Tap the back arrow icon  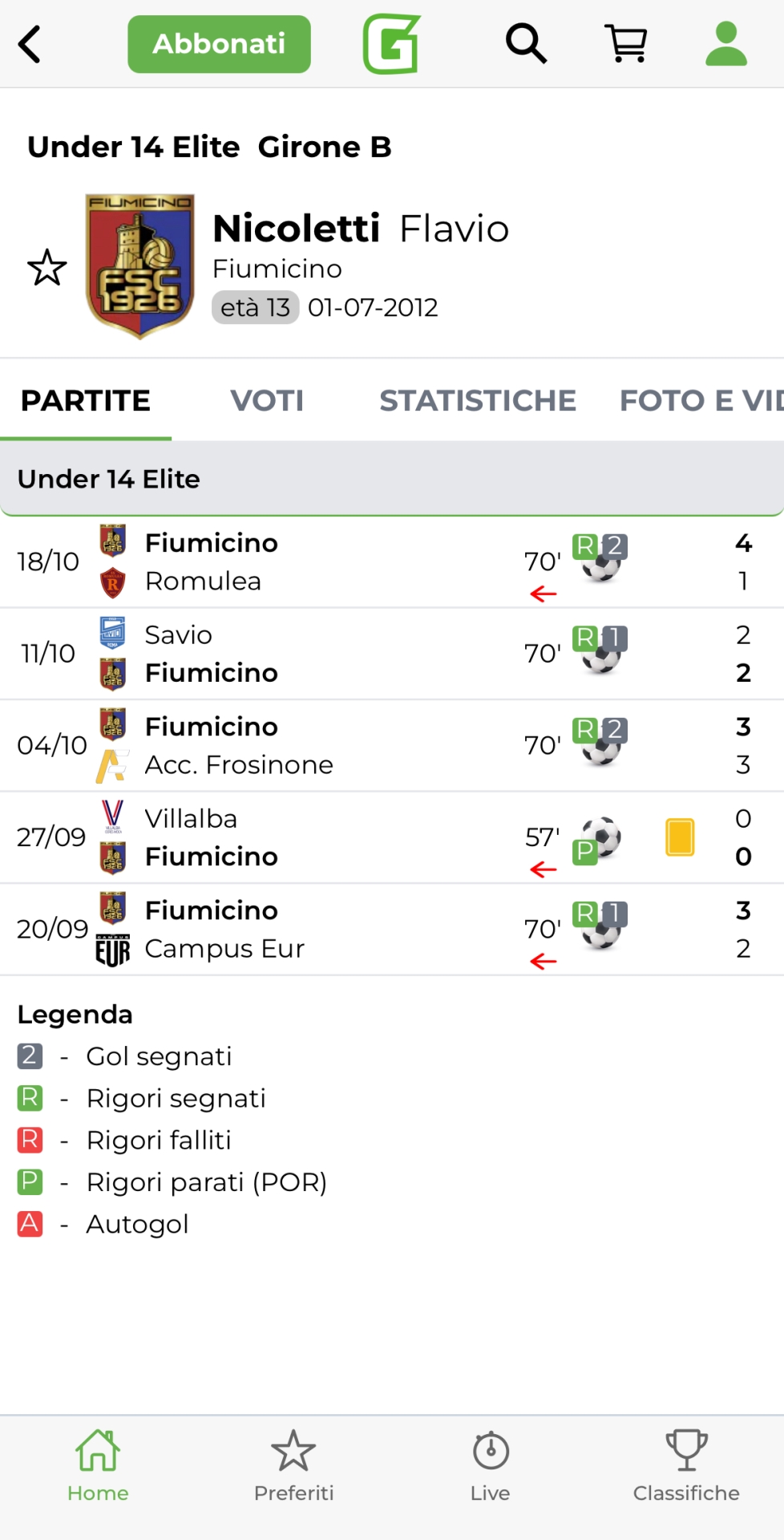point(30,44)
